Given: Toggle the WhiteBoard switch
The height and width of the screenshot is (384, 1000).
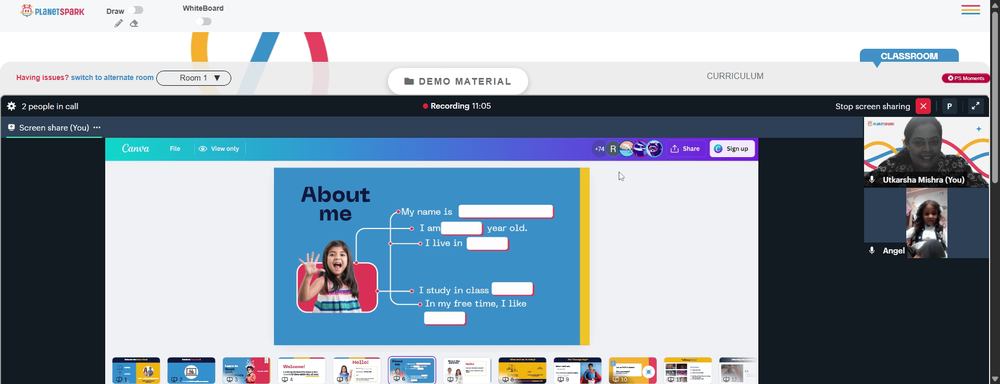Looking at the screenshot, I should pos(203,22).
